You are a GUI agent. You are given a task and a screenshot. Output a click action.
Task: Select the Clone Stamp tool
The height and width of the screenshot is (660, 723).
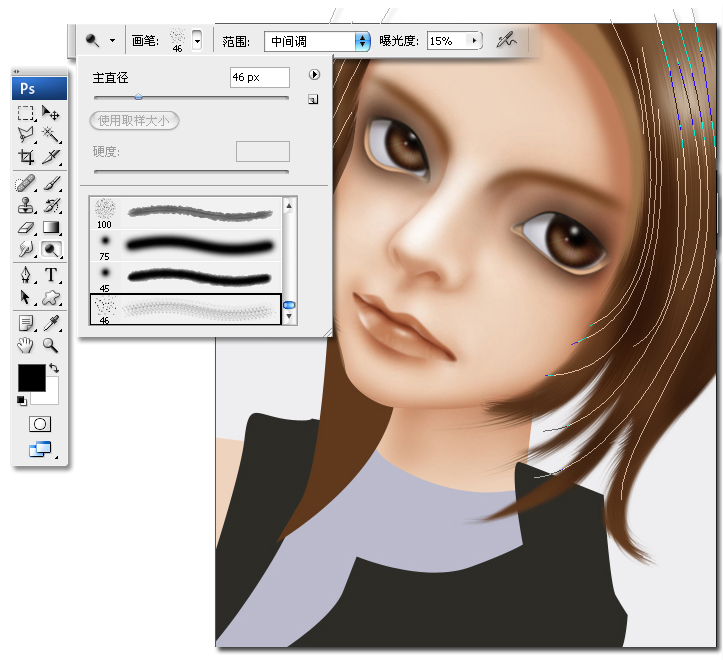pos(26,206)
